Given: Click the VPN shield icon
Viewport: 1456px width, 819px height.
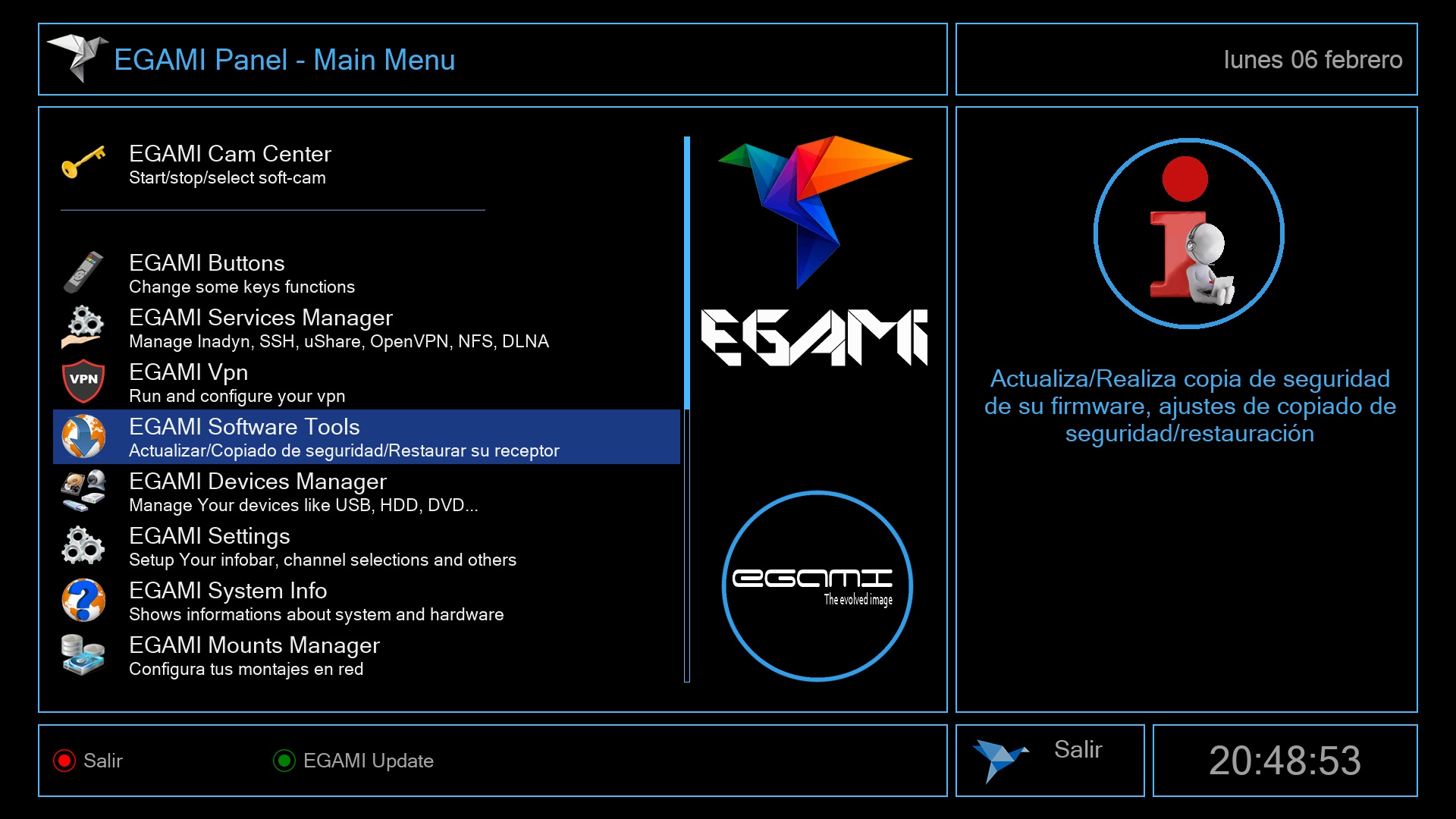Looking at the screenshot, I should coord(83,381).
